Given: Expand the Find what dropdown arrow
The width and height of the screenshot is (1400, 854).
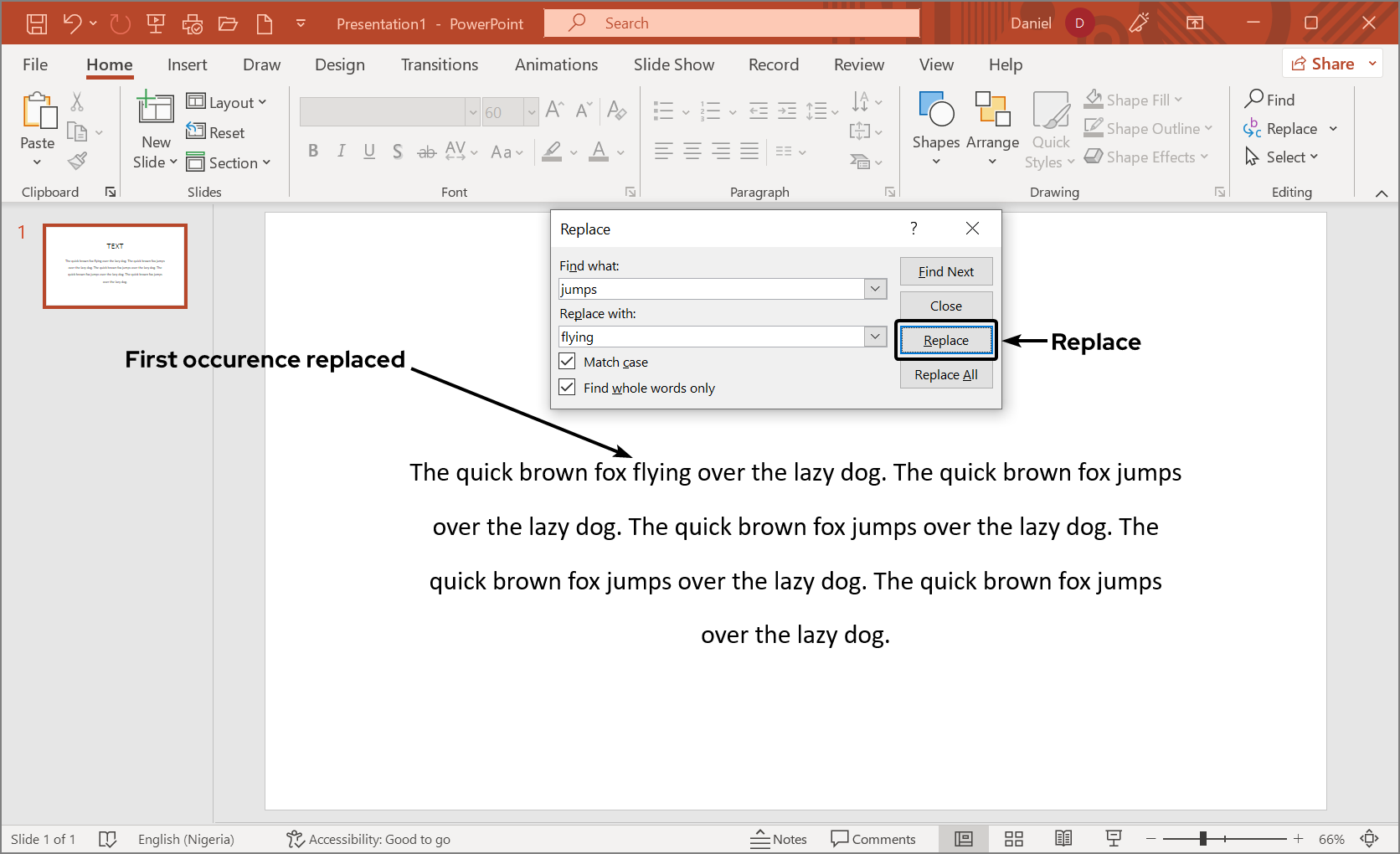Looking at the screenshot, I should 875,289.
